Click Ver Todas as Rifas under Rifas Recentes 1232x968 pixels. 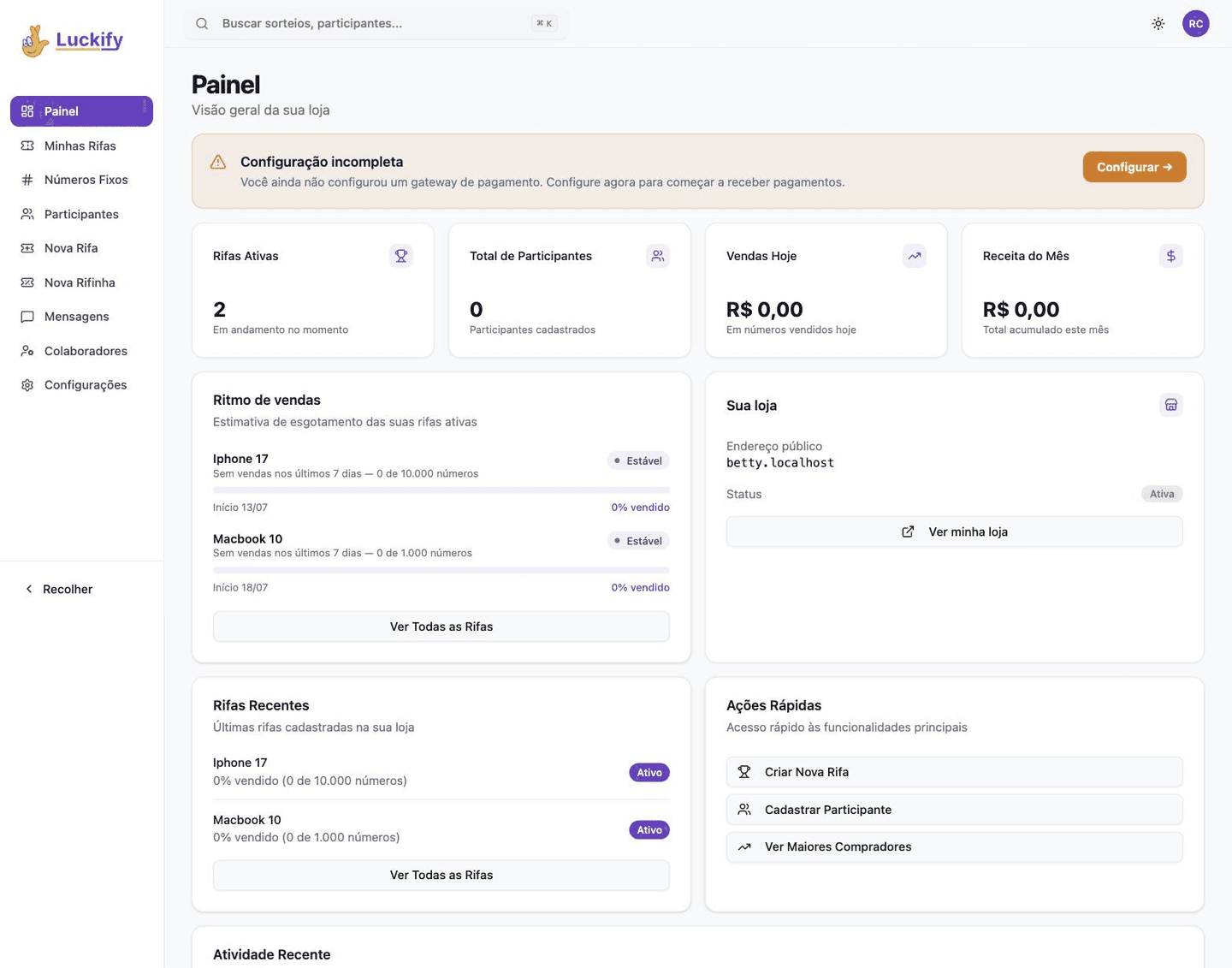[x=441, y=875]
